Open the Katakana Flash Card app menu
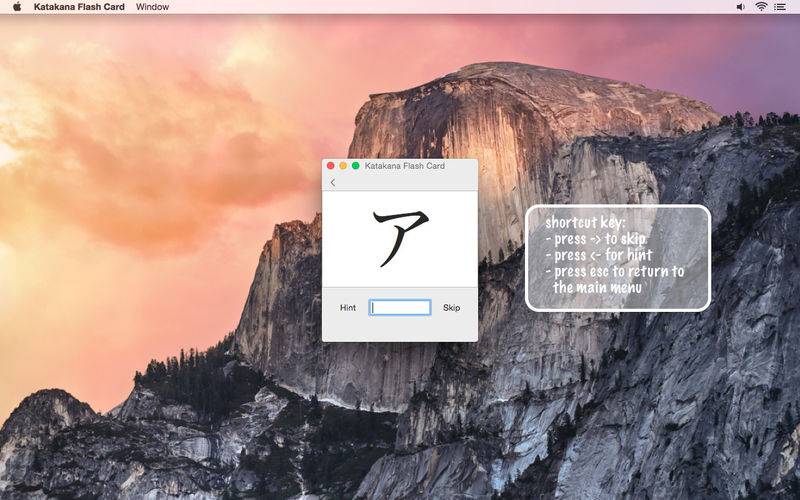Screen dimensions: 800x500 pyautogui.click(x=79, y=7)
